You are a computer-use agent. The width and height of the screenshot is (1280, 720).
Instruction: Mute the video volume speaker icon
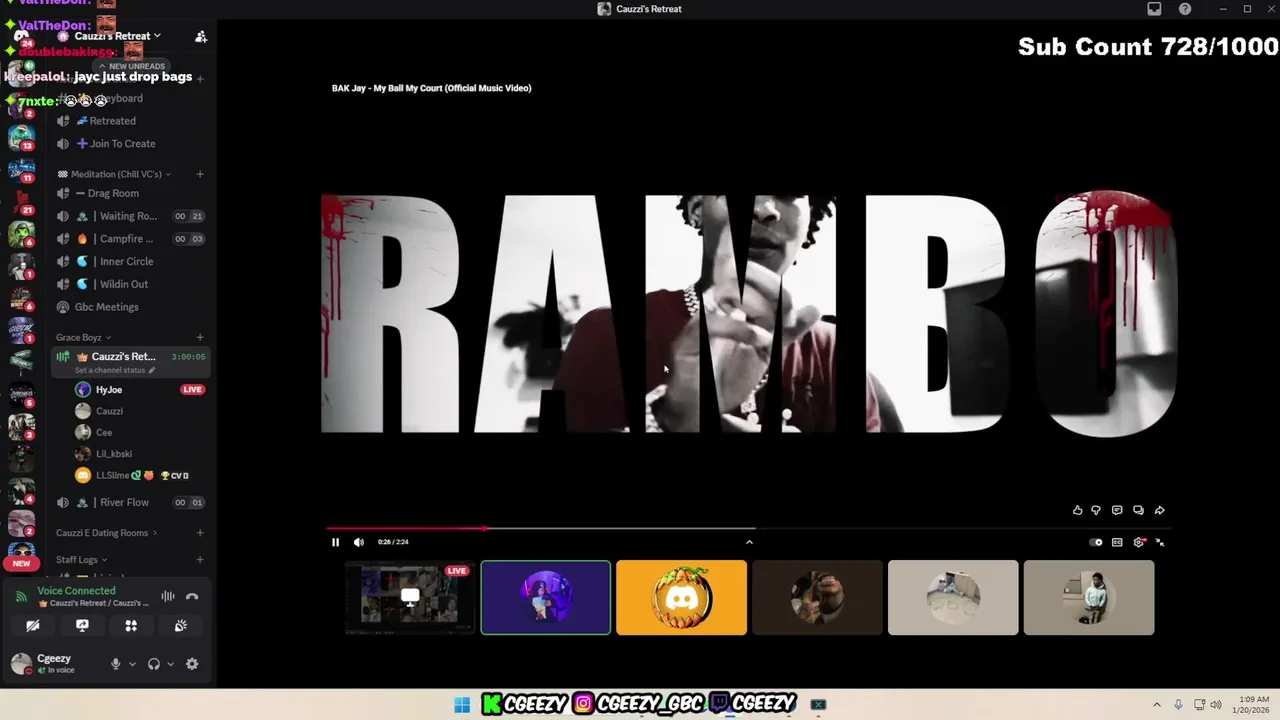[359, 542]
